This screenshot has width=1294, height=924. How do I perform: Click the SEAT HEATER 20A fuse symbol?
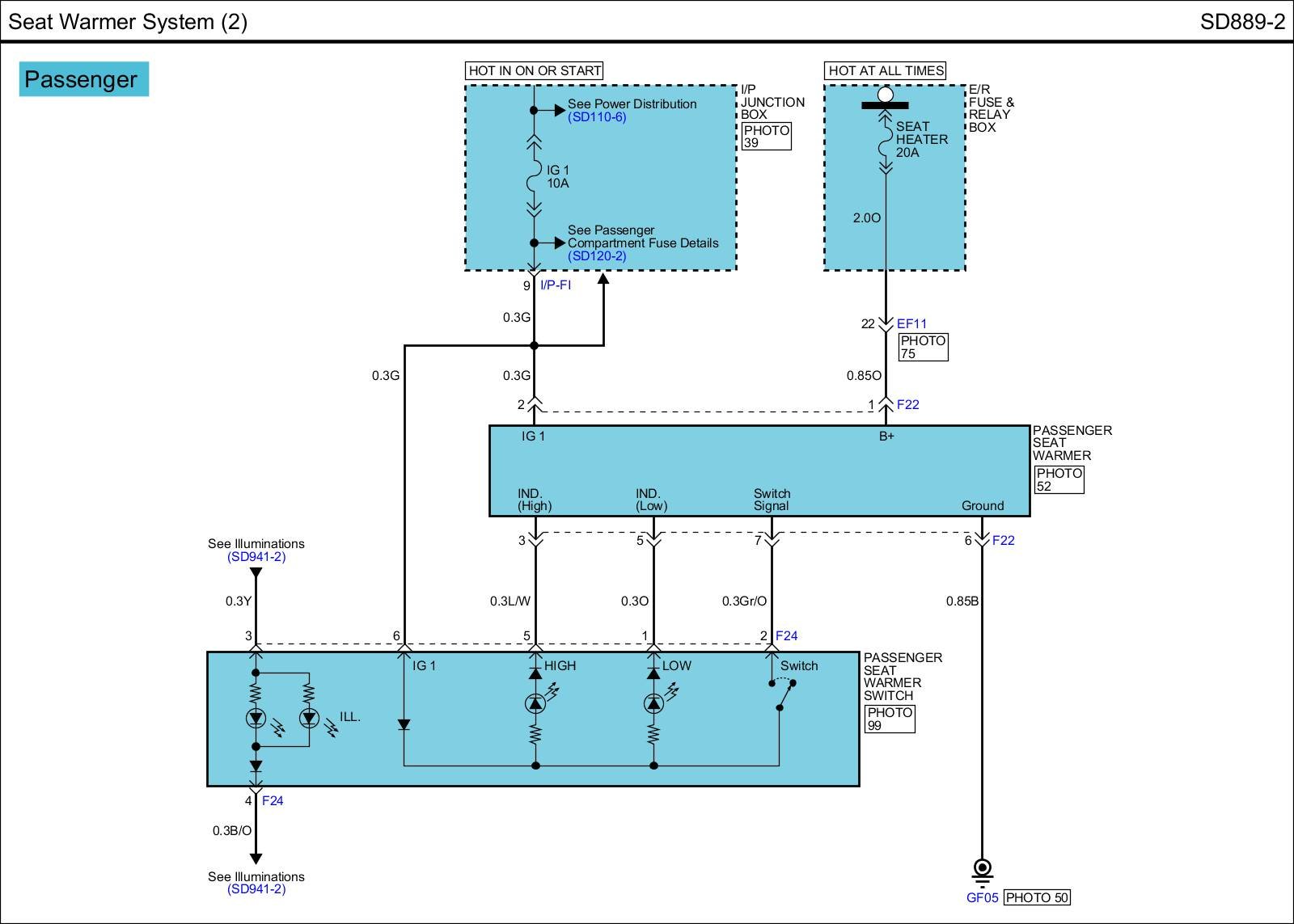(x=886, y=139)
